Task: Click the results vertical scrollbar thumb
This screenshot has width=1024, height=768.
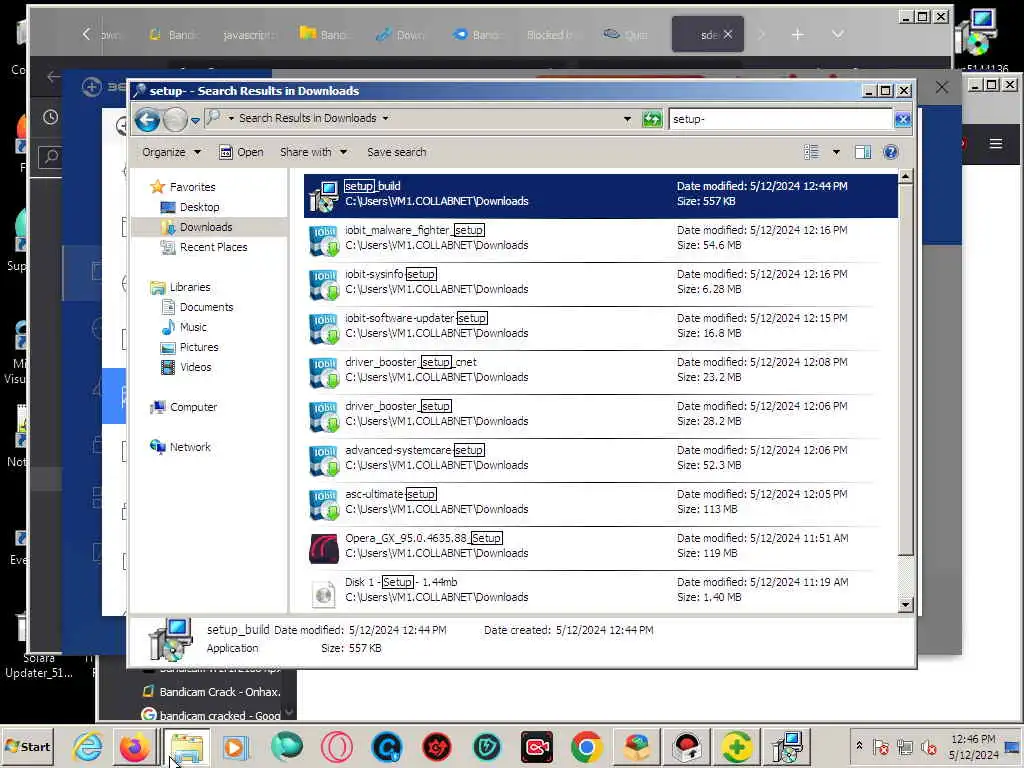Action: click(x=905, y=370)
